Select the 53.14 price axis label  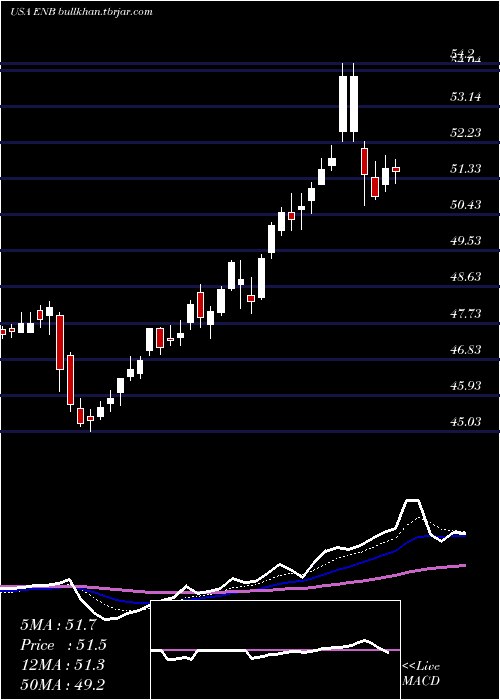[x=466, y=96]
